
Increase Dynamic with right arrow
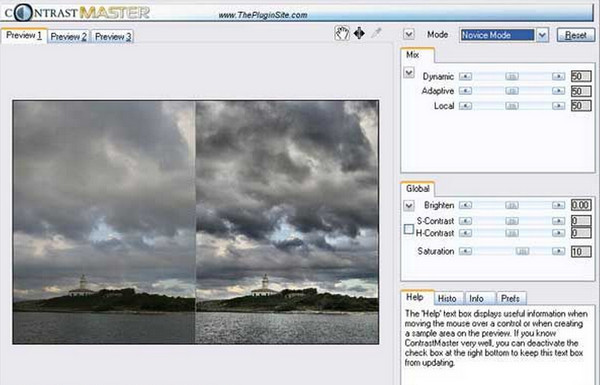pyautogui.click(x=558, y=77)
